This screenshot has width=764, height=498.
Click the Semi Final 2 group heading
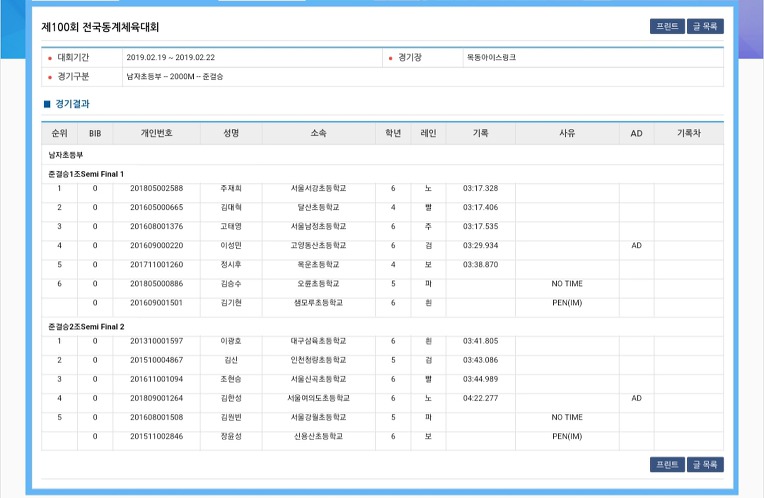click(86, 326)
